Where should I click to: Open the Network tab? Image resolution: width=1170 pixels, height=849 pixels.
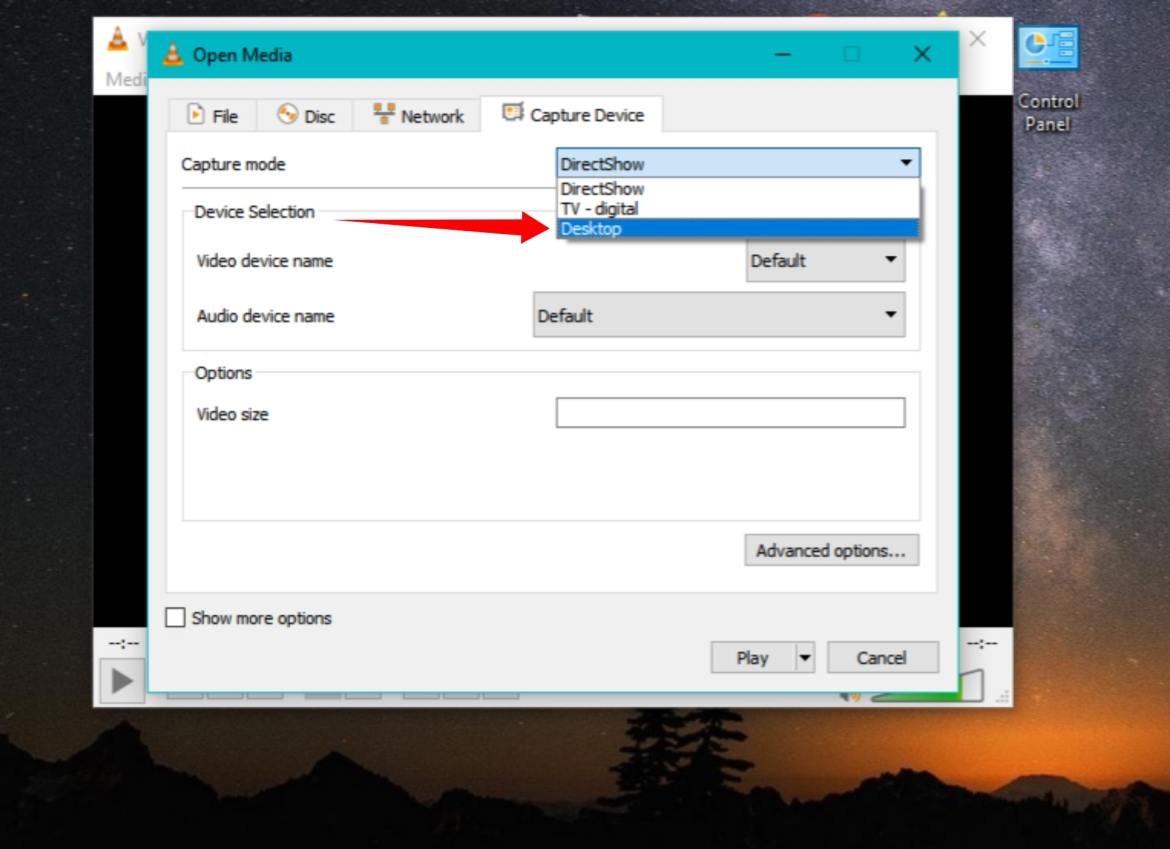(x=418, y=116)
